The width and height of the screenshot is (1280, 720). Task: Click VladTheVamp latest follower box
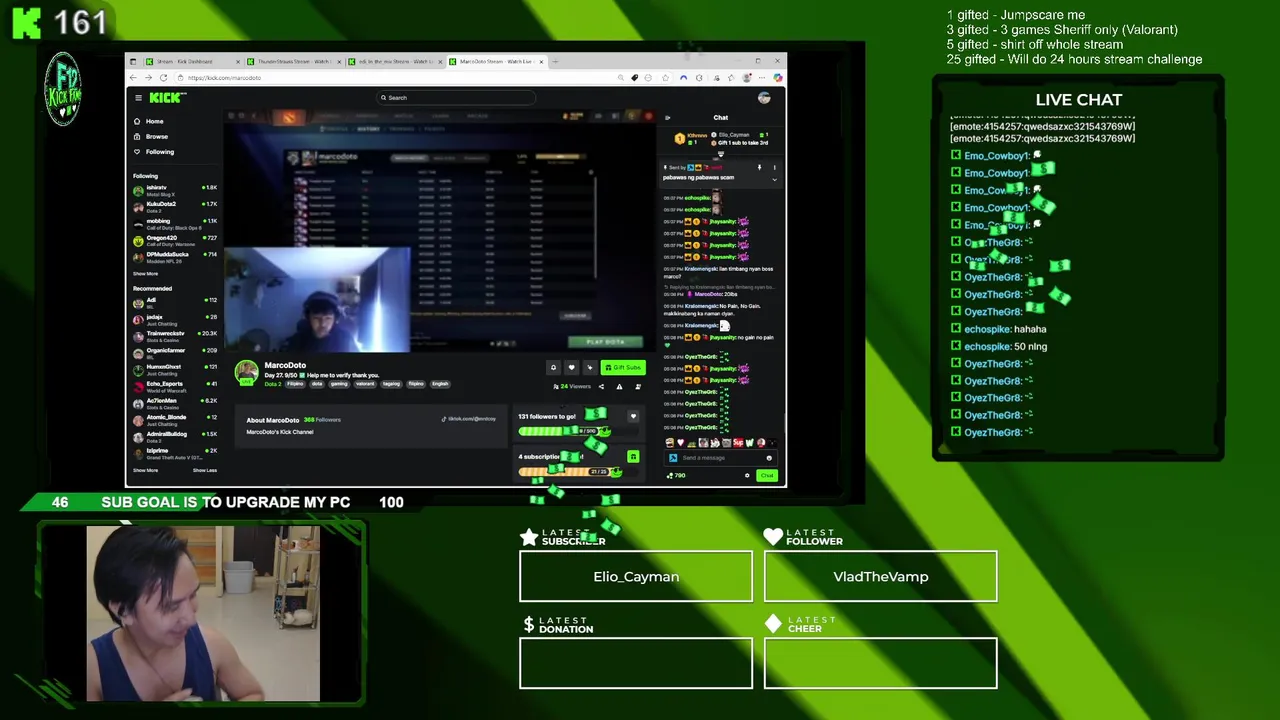point(880,576)
